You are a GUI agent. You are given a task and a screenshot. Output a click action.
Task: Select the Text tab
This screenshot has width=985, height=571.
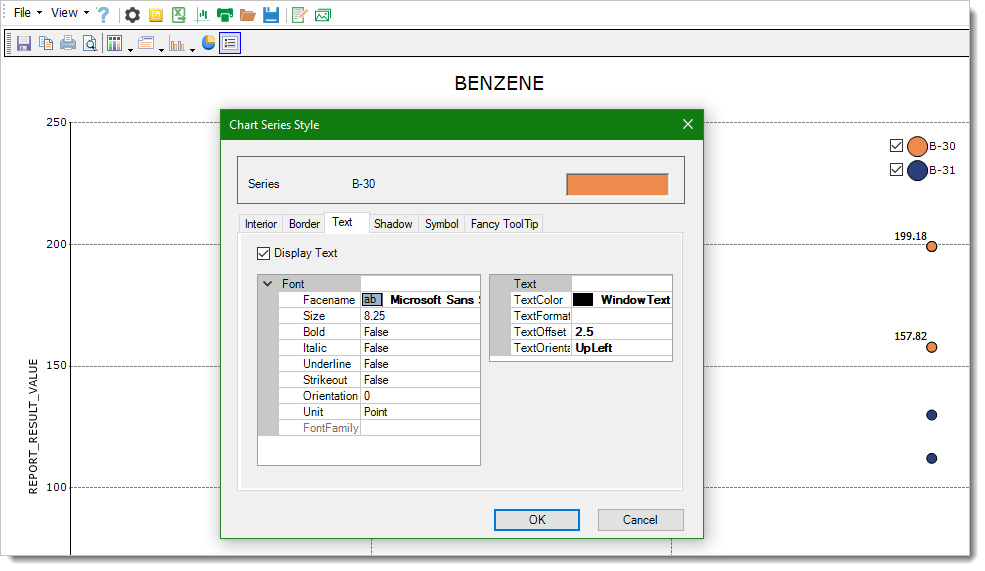[x=342, y=222]
